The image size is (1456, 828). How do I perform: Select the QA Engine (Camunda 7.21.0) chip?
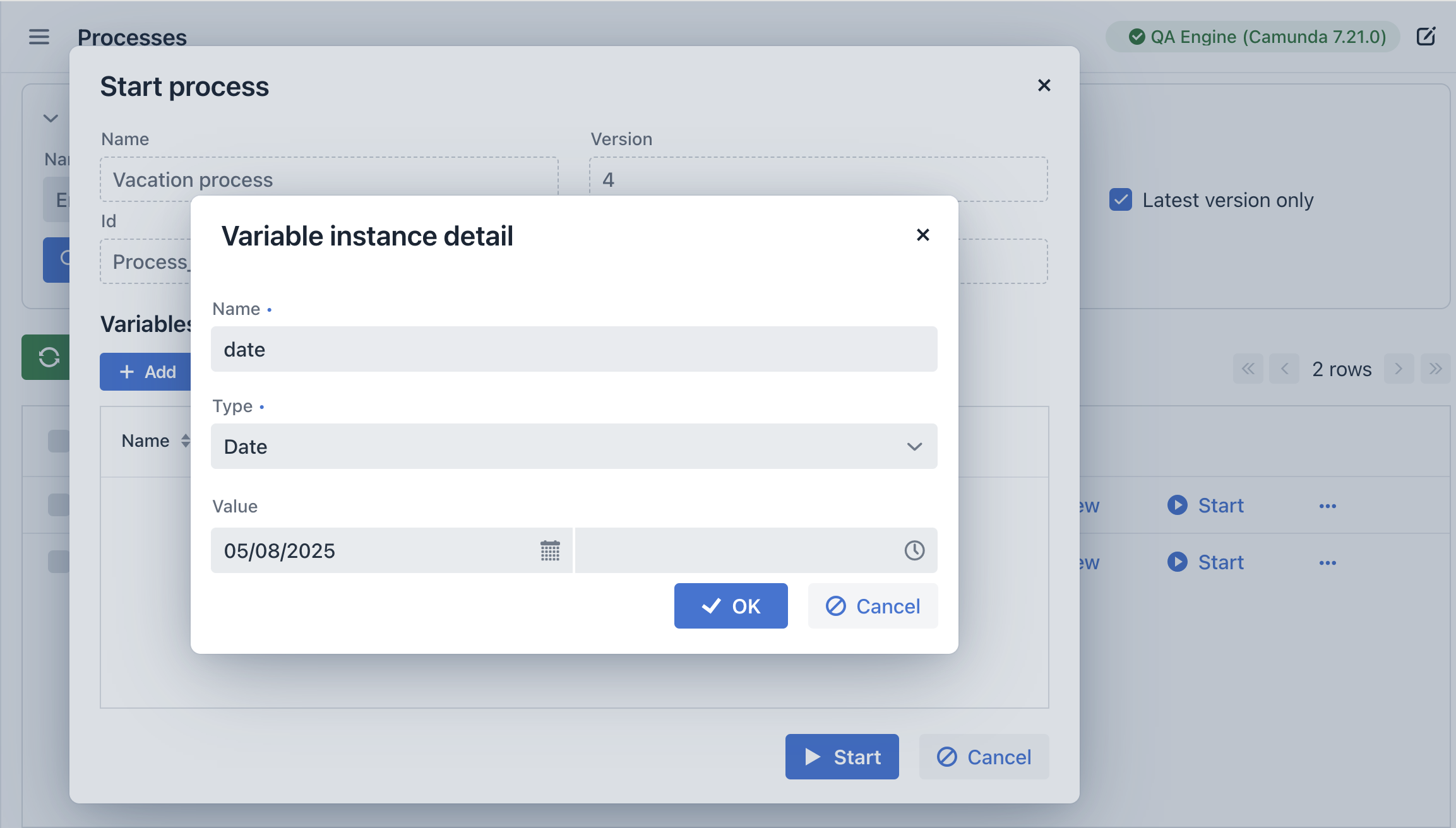[1253, 37]
